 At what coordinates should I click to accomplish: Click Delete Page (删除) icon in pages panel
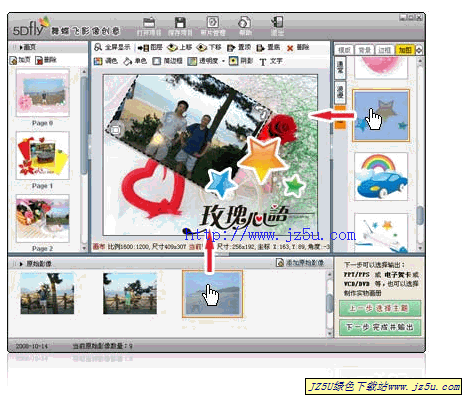(x=46, y=60)
